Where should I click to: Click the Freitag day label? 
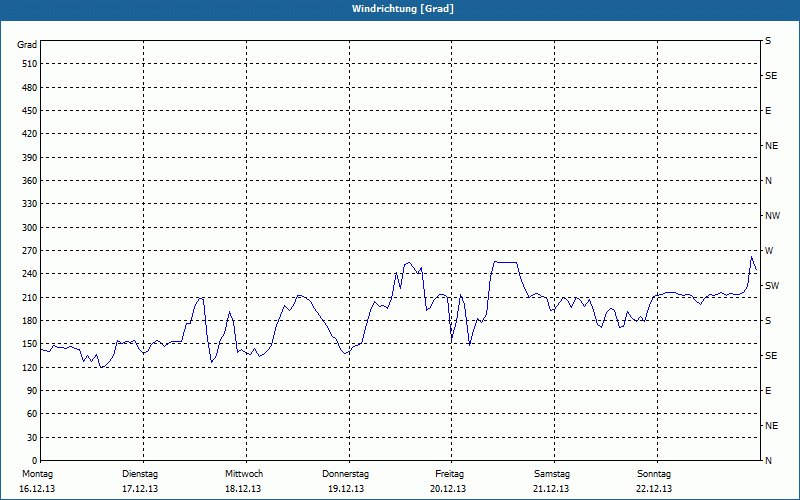[x=449, y=474]
